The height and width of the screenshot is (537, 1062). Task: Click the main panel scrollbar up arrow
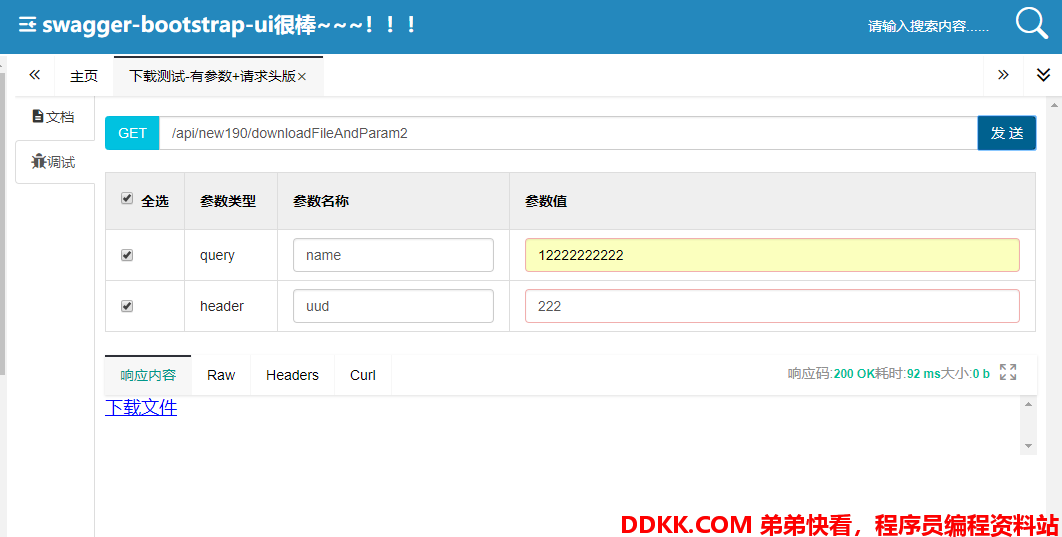(1054, 105)
